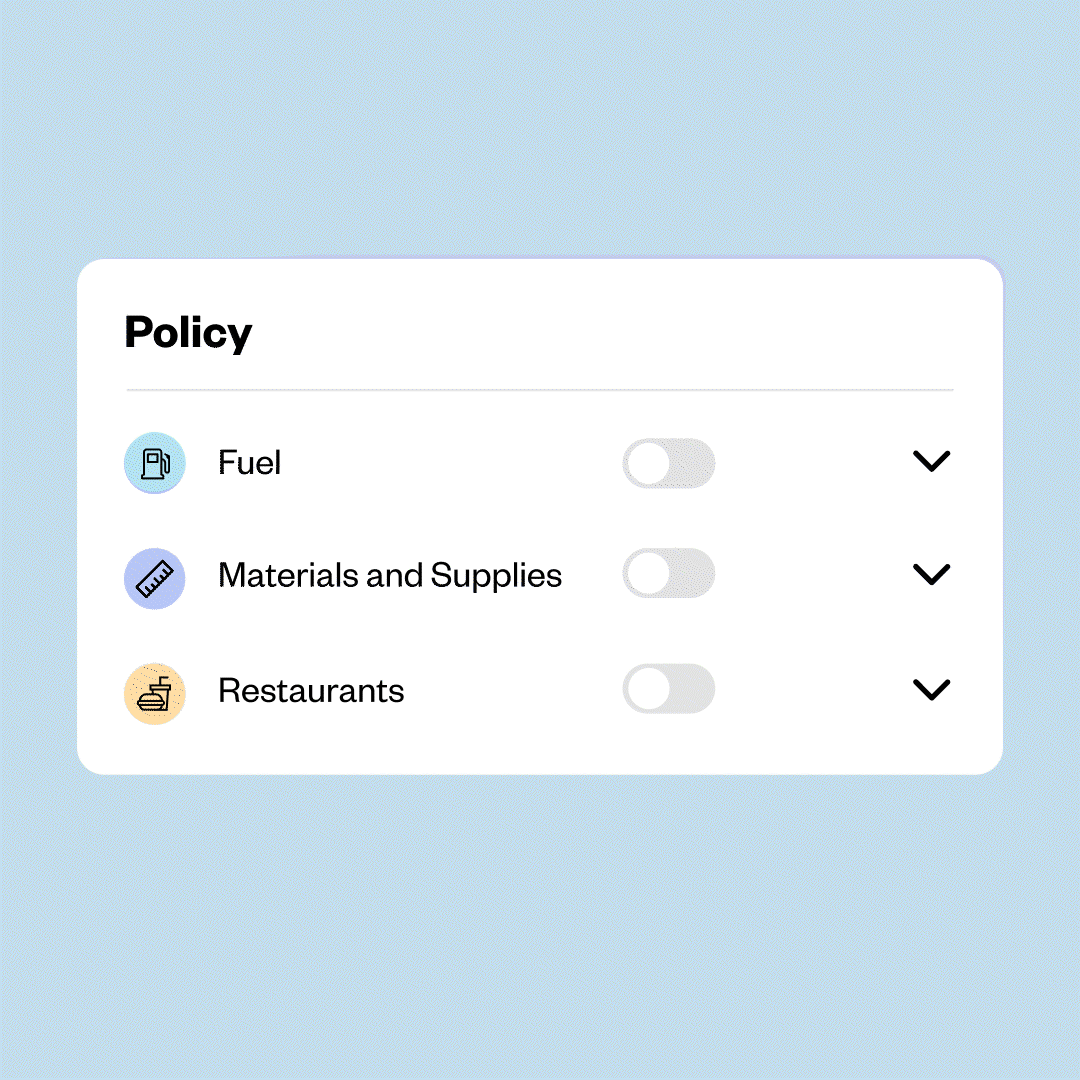Open the Restaurants expansion arrow
Image resolution: width=1080 pixels, height=1080 pixels.
(x=931, y=689)
